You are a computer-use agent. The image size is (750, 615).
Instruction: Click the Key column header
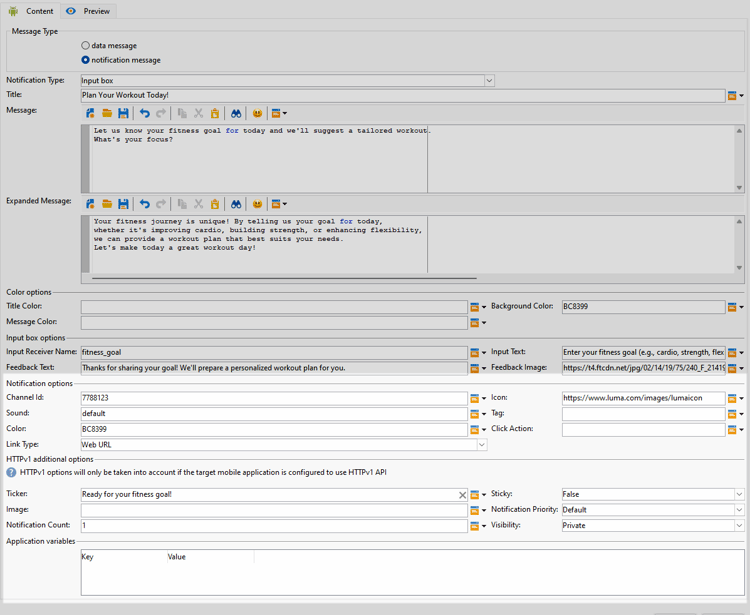[124, 557]
